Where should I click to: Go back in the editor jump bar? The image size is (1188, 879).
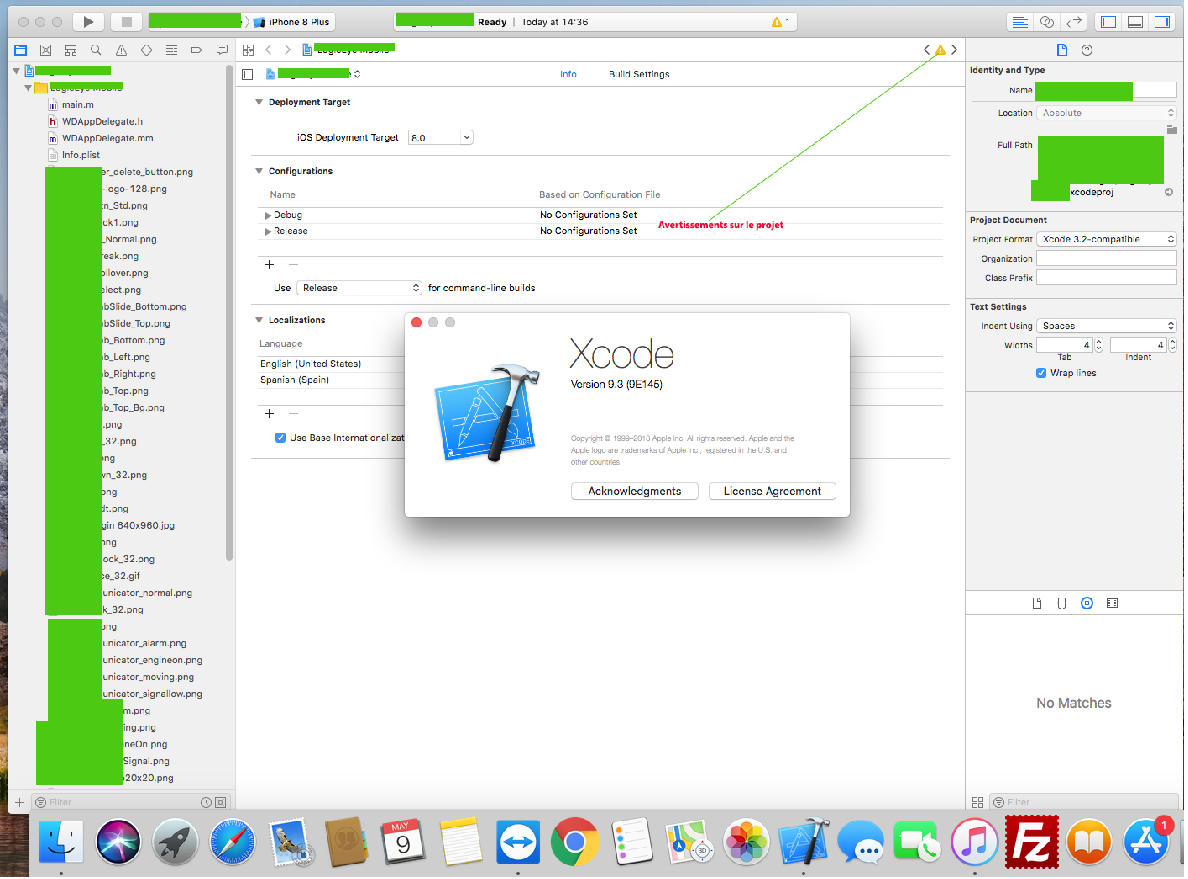pos(268,50)
